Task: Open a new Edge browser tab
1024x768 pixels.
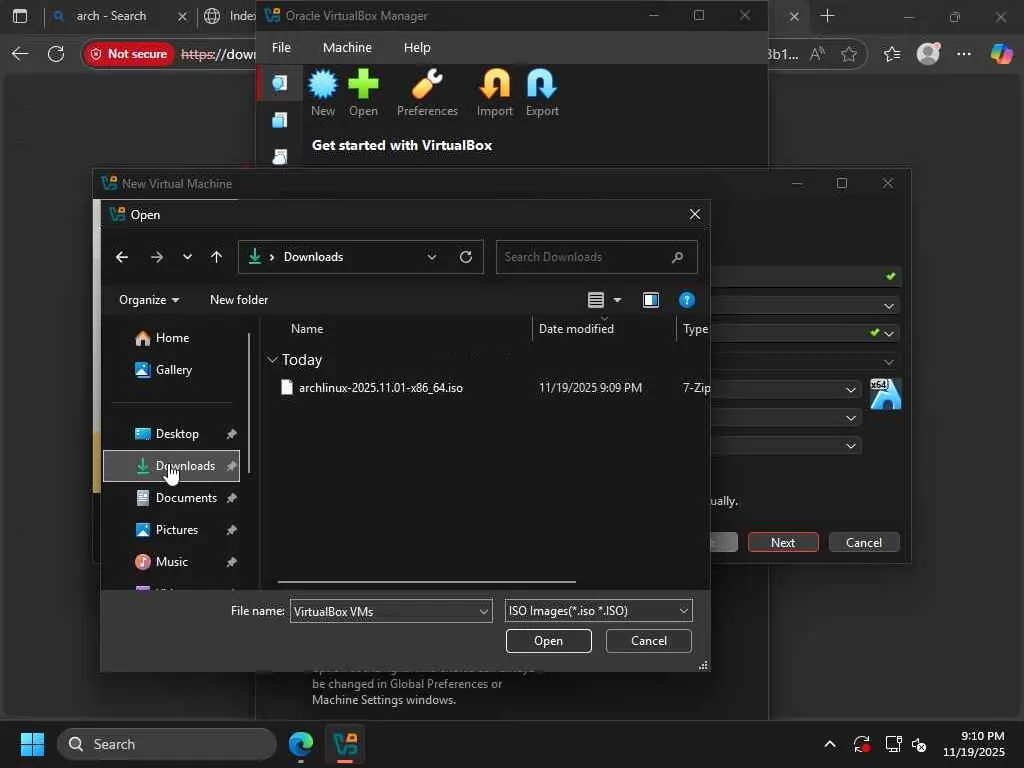Action: pos(827,16)
